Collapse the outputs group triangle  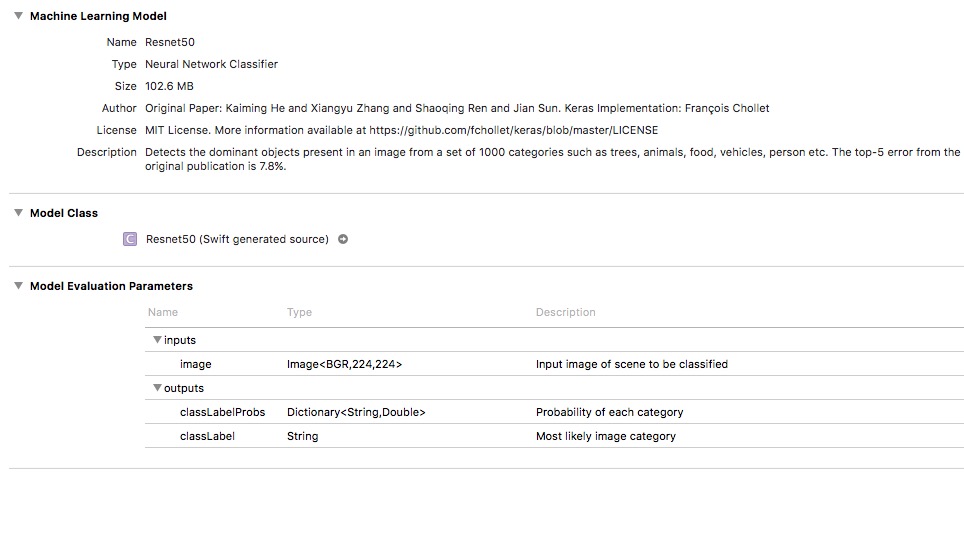click(157, 388)
